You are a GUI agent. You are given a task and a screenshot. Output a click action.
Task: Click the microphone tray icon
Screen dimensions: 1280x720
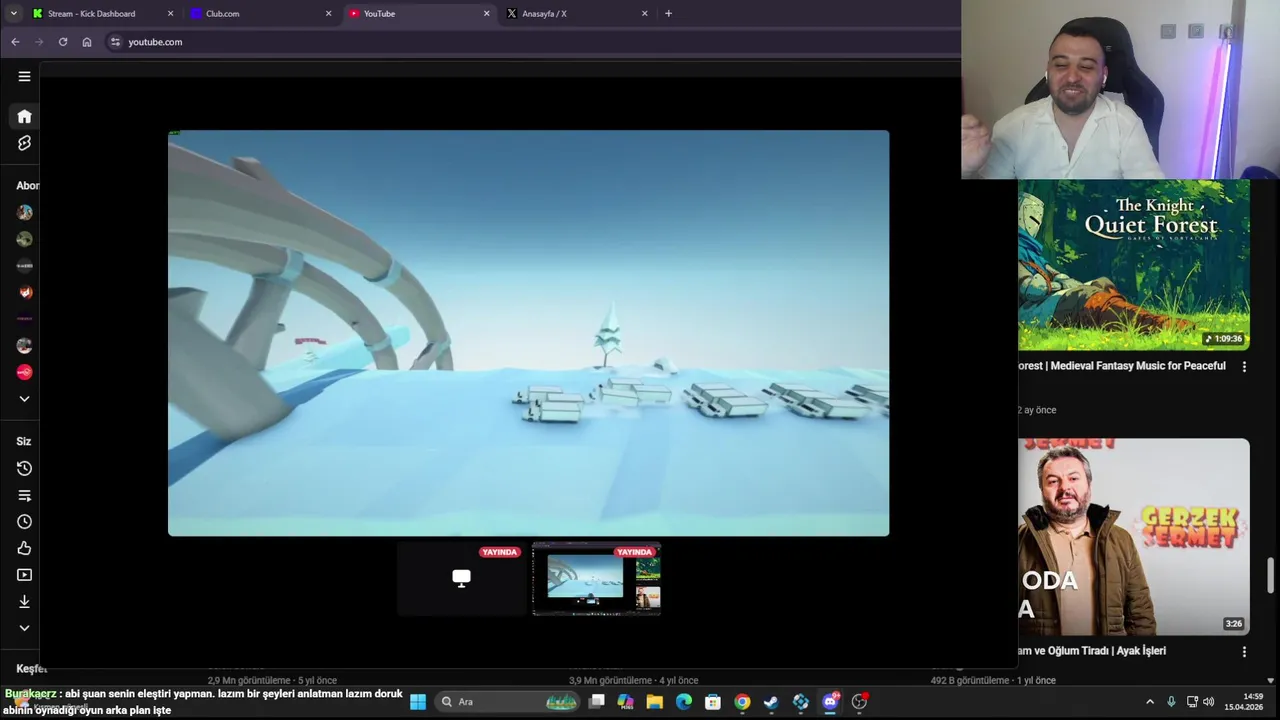click(1171, 702)
